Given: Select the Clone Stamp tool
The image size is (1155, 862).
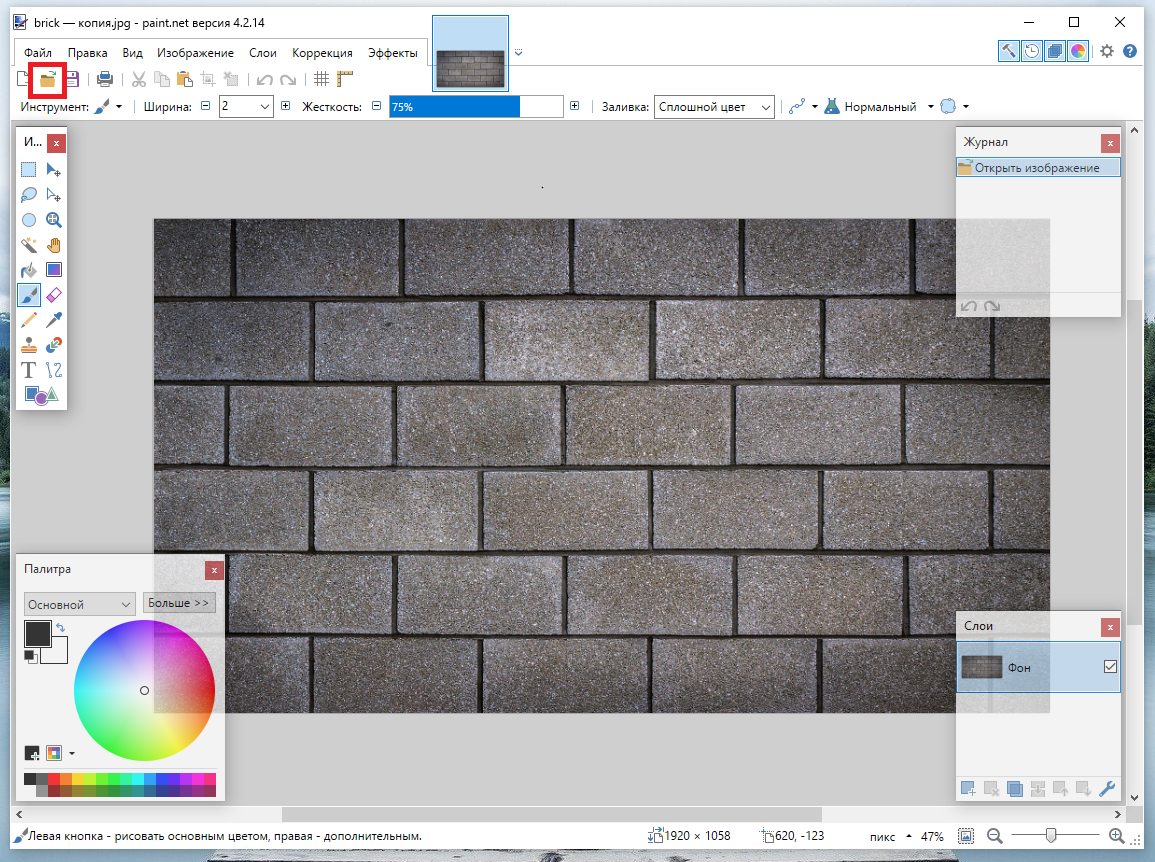Looking at the screenshot, I should [29, 346].
